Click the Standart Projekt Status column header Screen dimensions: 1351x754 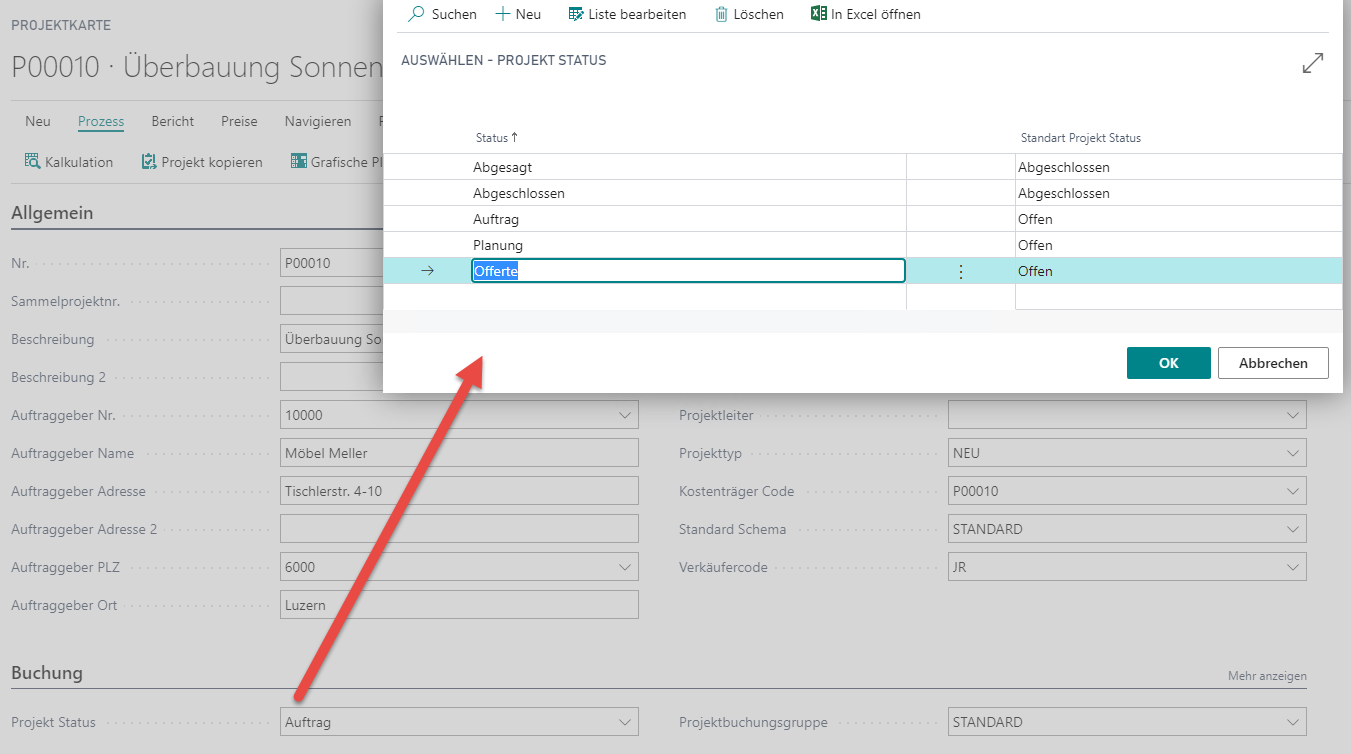point(1080,138)
